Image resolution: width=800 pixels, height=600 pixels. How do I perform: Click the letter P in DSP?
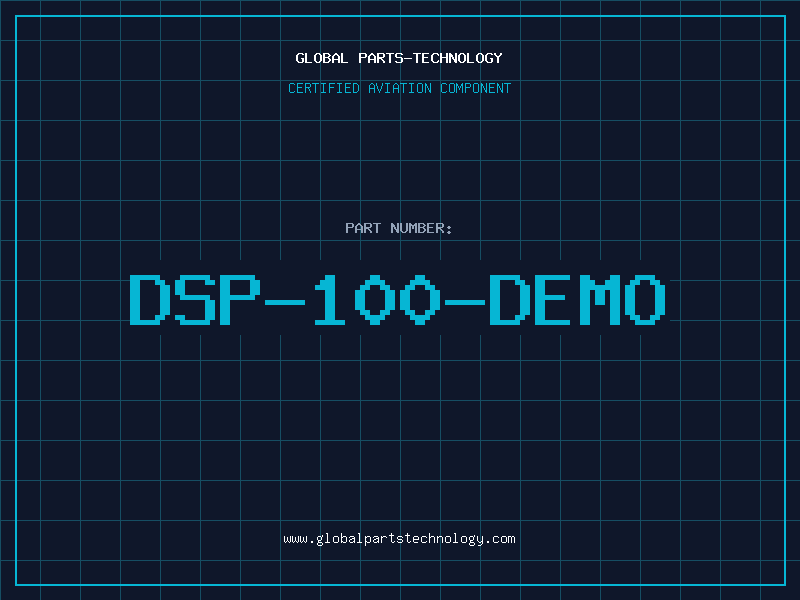pos(235,300)
